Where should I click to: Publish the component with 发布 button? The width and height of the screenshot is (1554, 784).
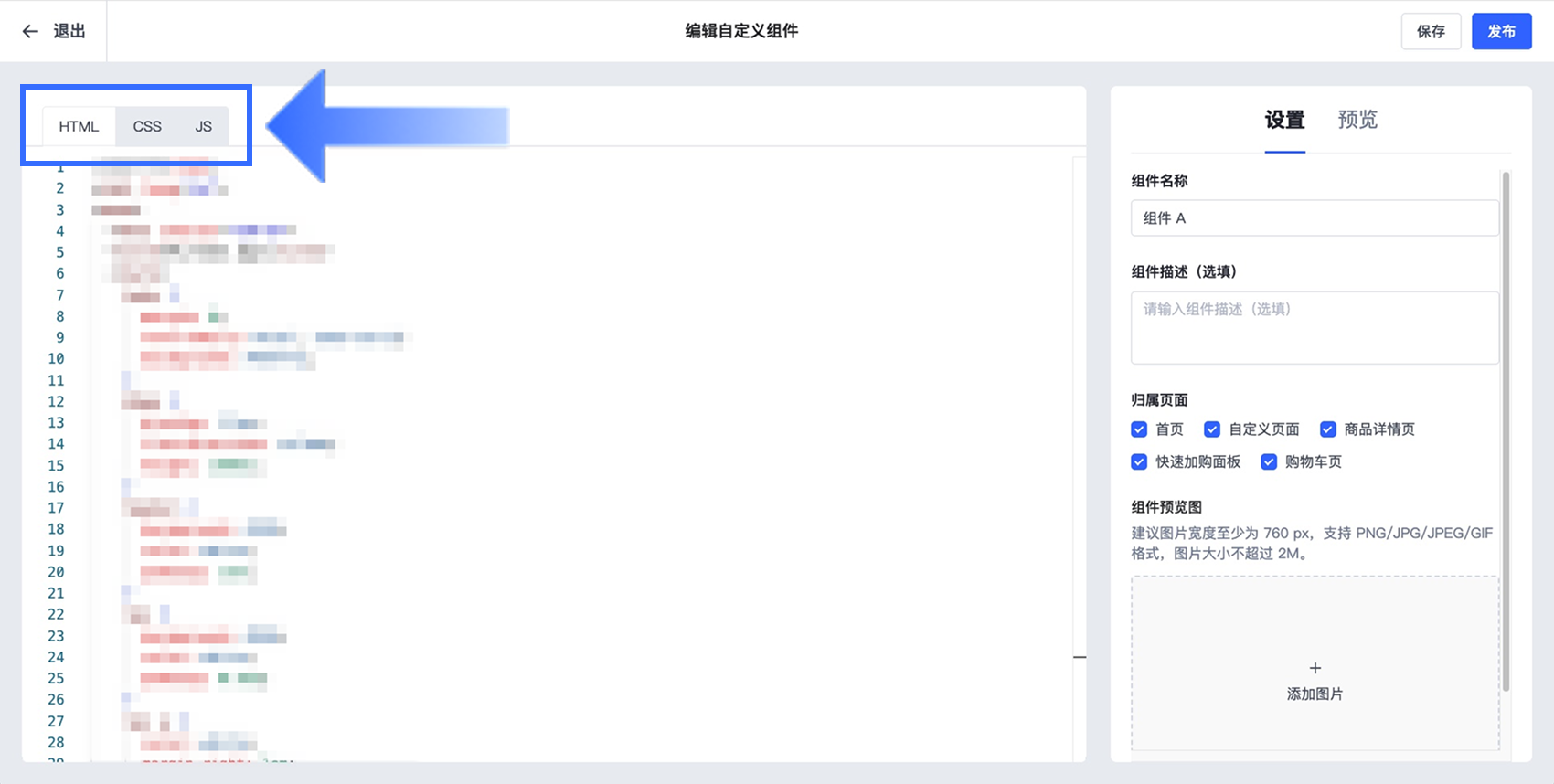point(1501,31)
